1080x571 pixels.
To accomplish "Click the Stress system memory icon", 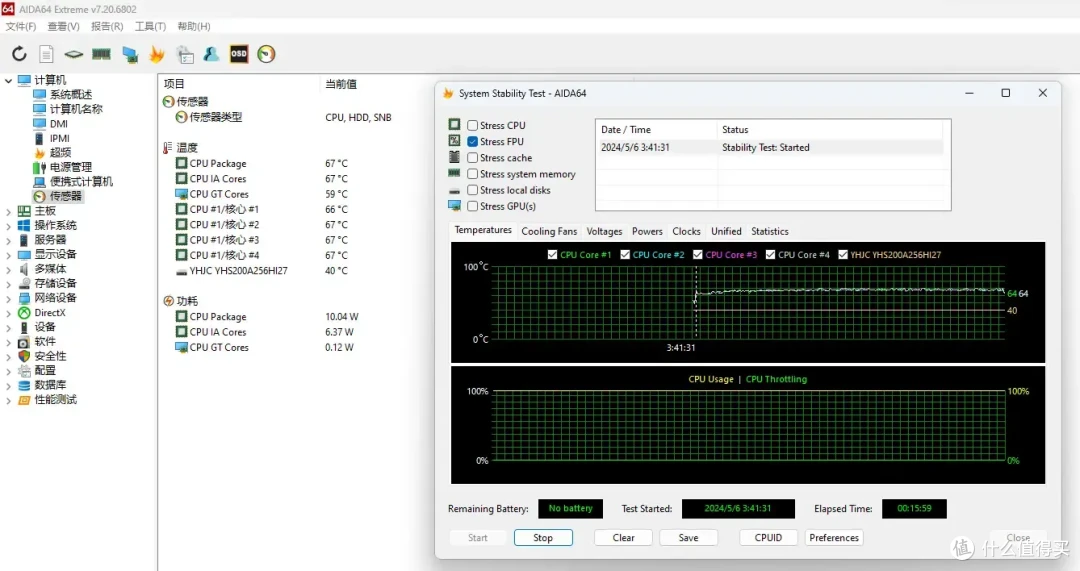I will point(455,173).
